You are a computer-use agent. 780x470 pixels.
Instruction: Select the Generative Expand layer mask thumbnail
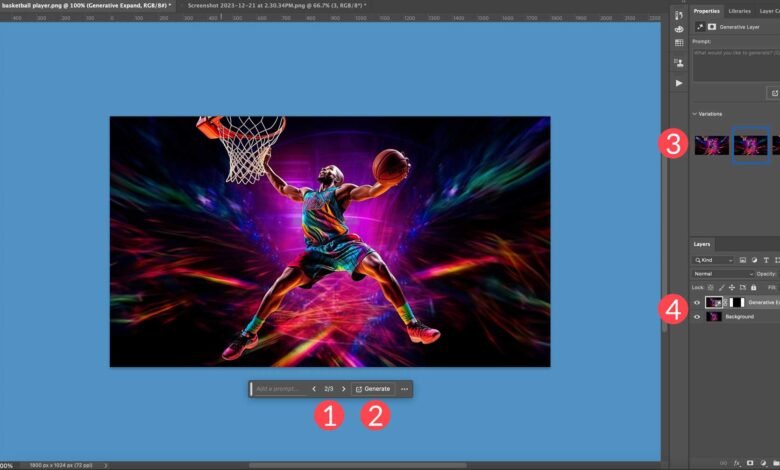pos(737,302)
